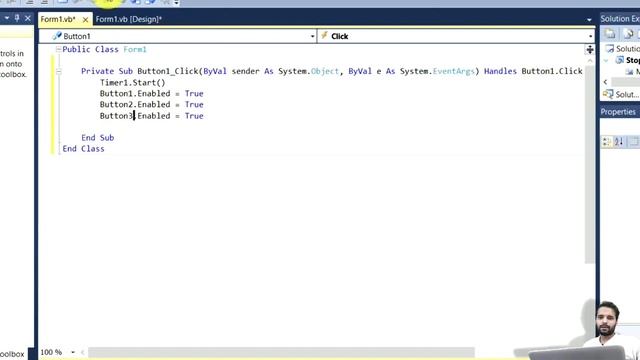The height and width of the screenshot is (360, 640).
Task: Expand the Button1 combo dropdown arrow
Action: tap(313, 36)
